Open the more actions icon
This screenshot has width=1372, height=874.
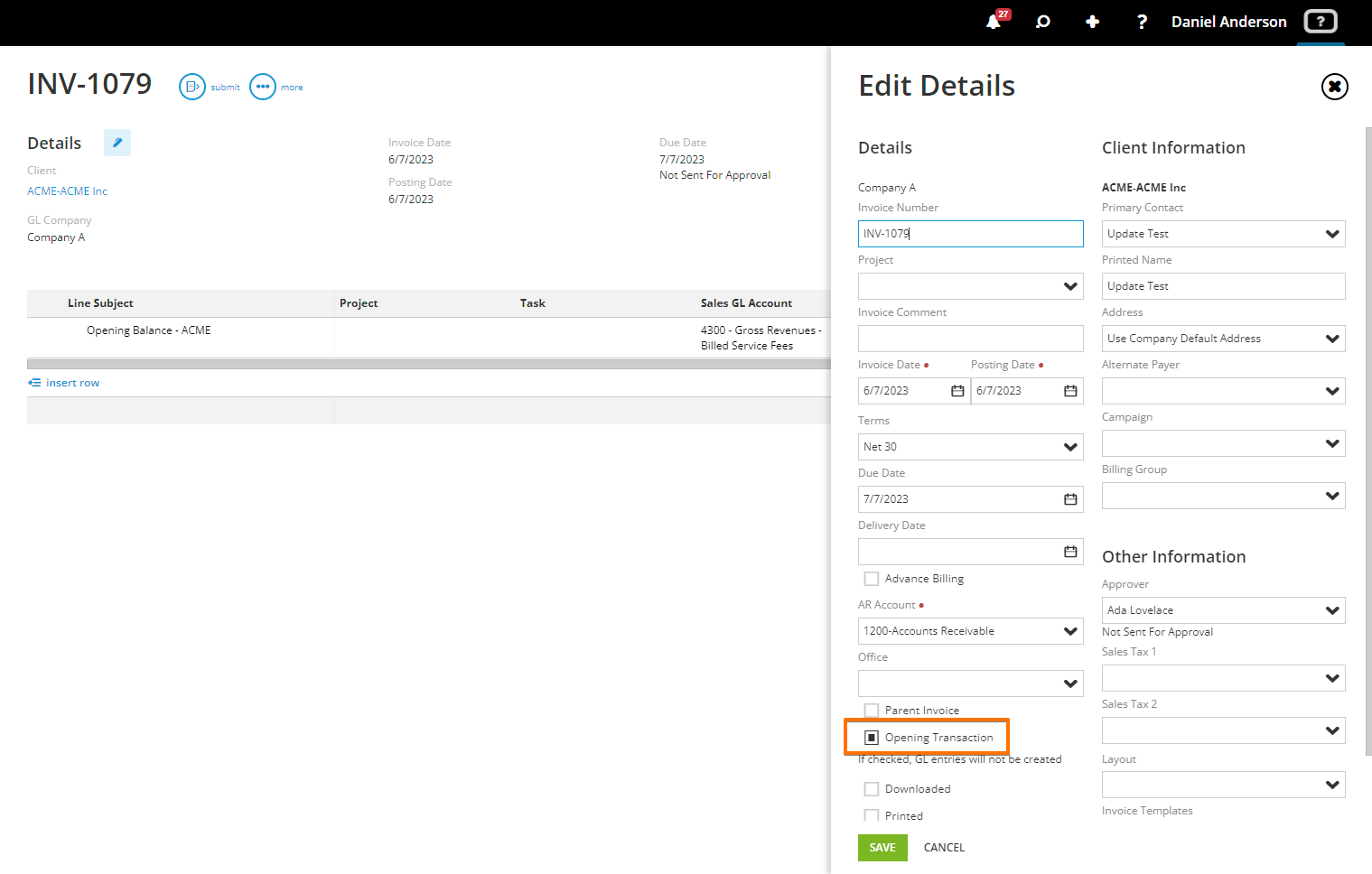coord(263,87)
